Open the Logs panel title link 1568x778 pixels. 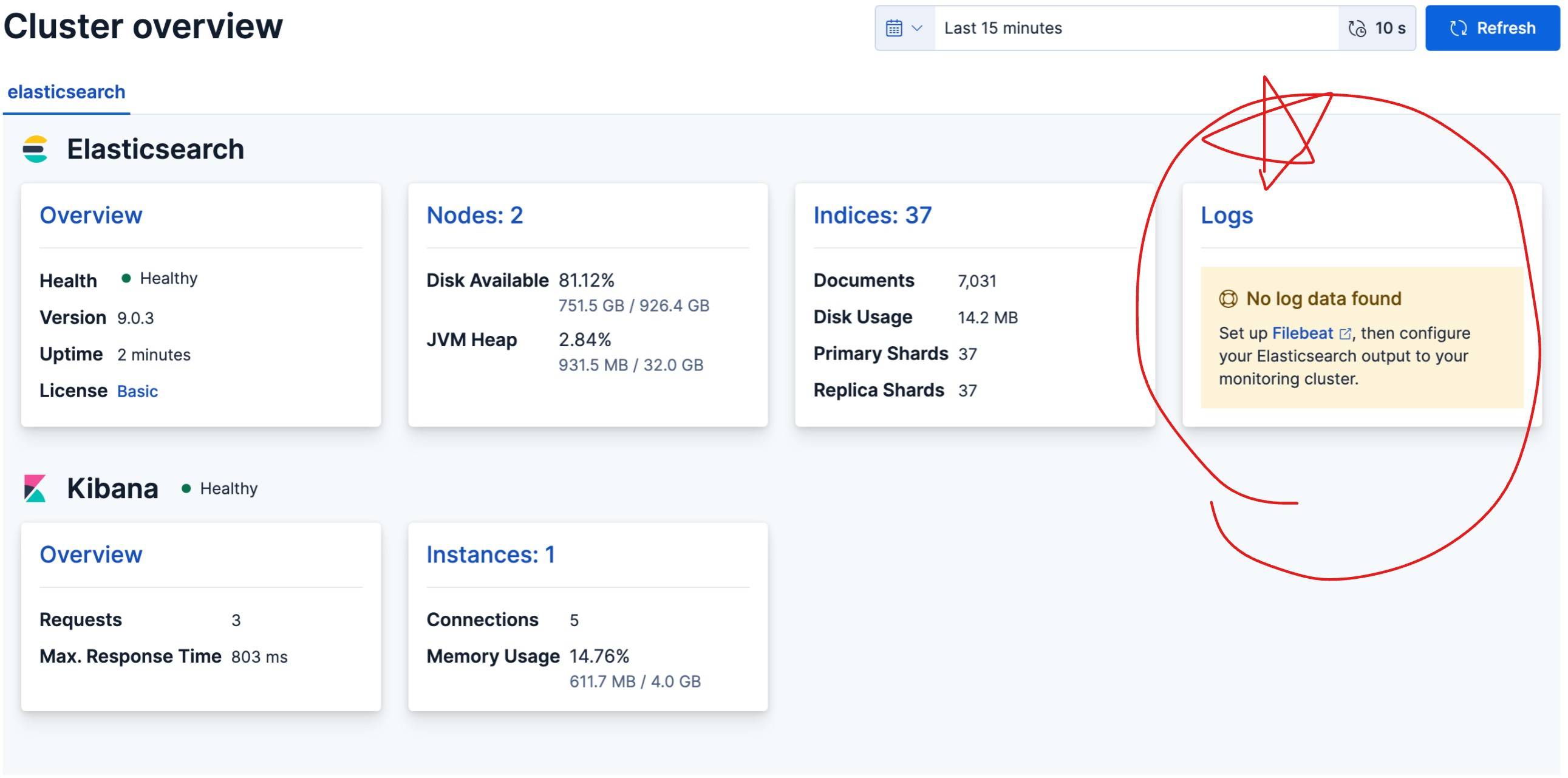(1227, 216)
